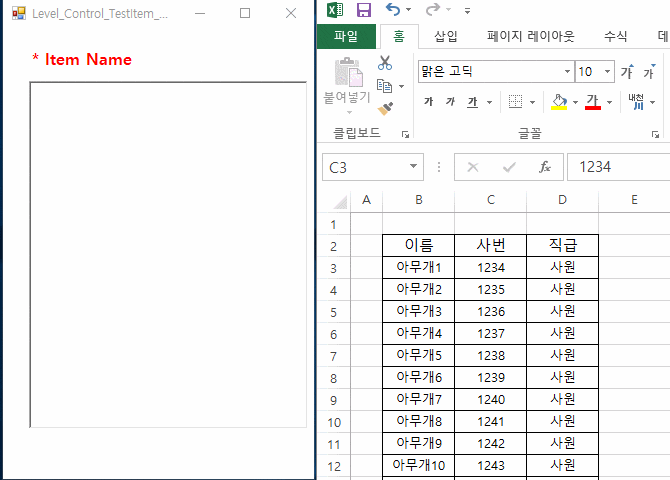Click the select all corner triangle
Image resolution: width=670 pixels, height=480 pixels.
tap(340, 201)
